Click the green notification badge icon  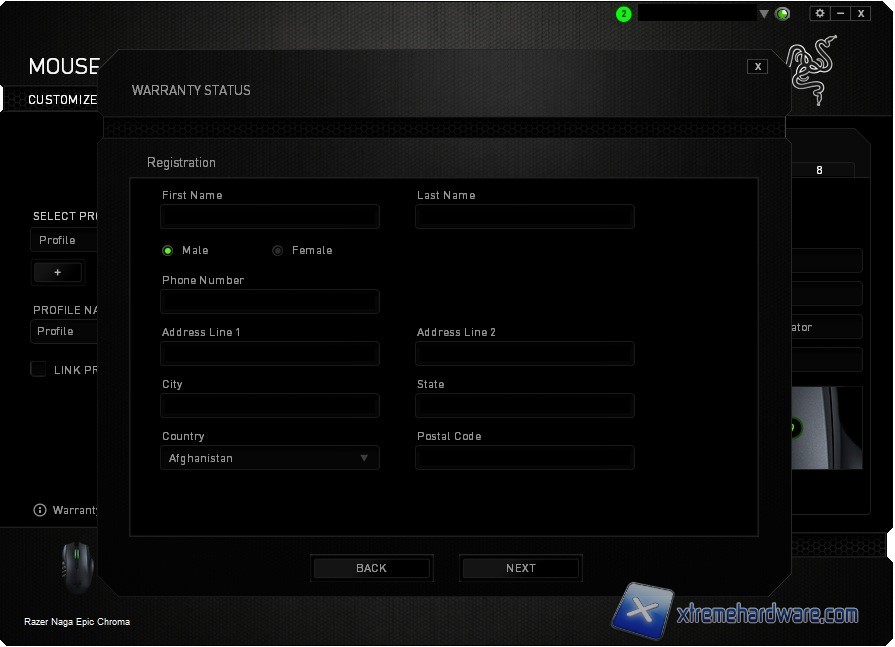pos(624,14)
